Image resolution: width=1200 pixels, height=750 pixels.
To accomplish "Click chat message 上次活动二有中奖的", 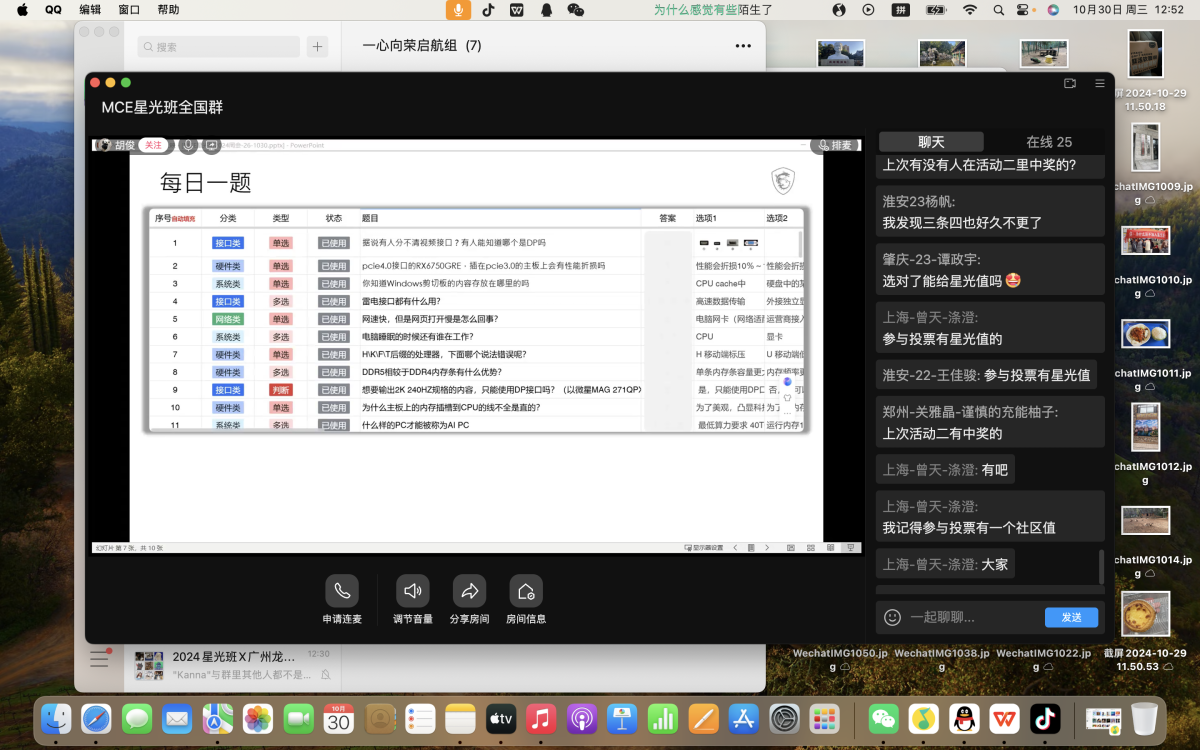I will point(942,434).
